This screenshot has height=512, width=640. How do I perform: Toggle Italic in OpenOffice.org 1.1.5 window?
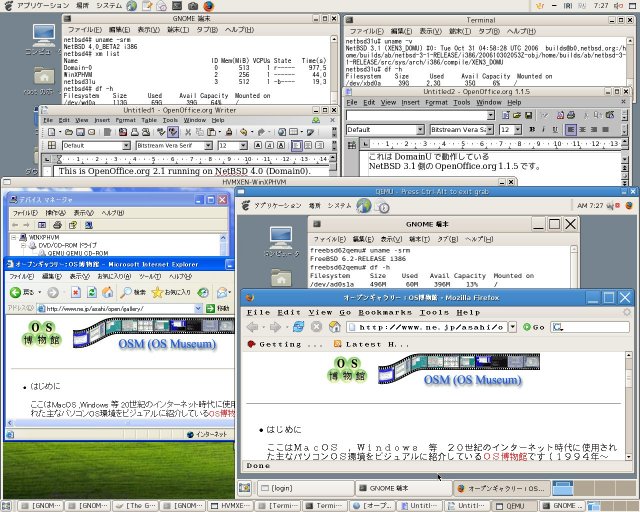tap(543, 129)
